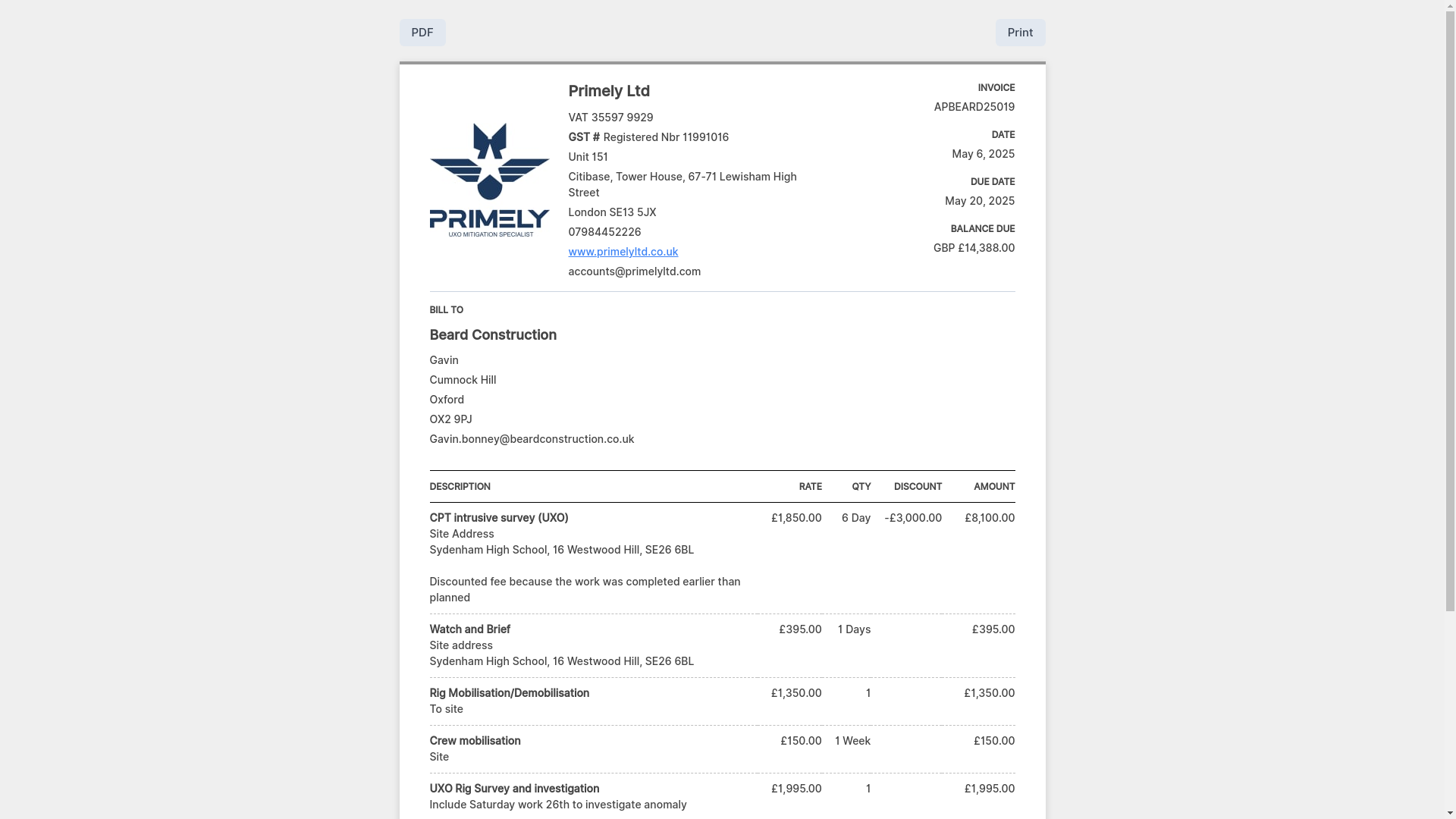Select Rig Mobilisation/Demobilisation item title
This screenshot has height=819, width=1456.
click(x=510, y=693)
